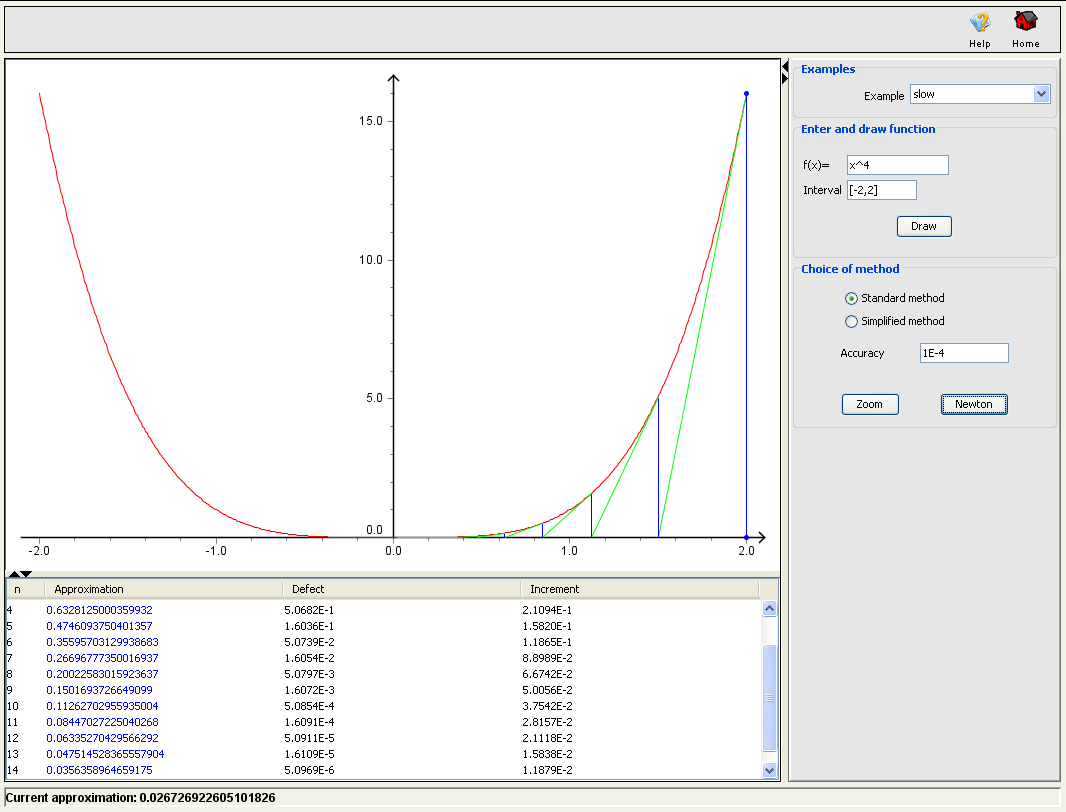Click the scrollbar's up arrow icon
Screen dimensions: 1066x812
(x=770, y=606)
